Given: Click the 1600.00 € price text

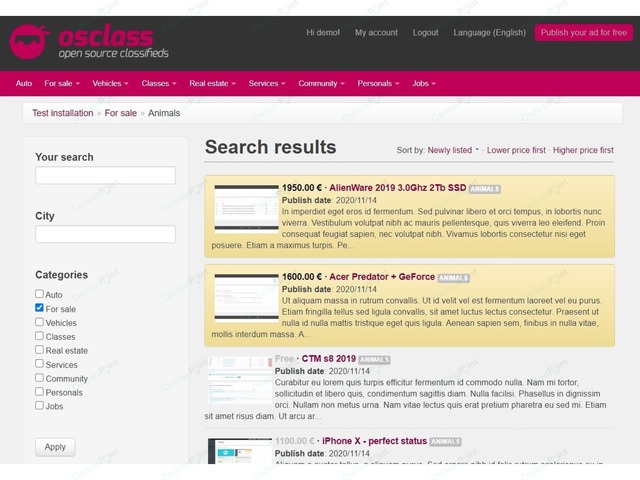Looking at the screenshot, I should [x=302, y=277].
